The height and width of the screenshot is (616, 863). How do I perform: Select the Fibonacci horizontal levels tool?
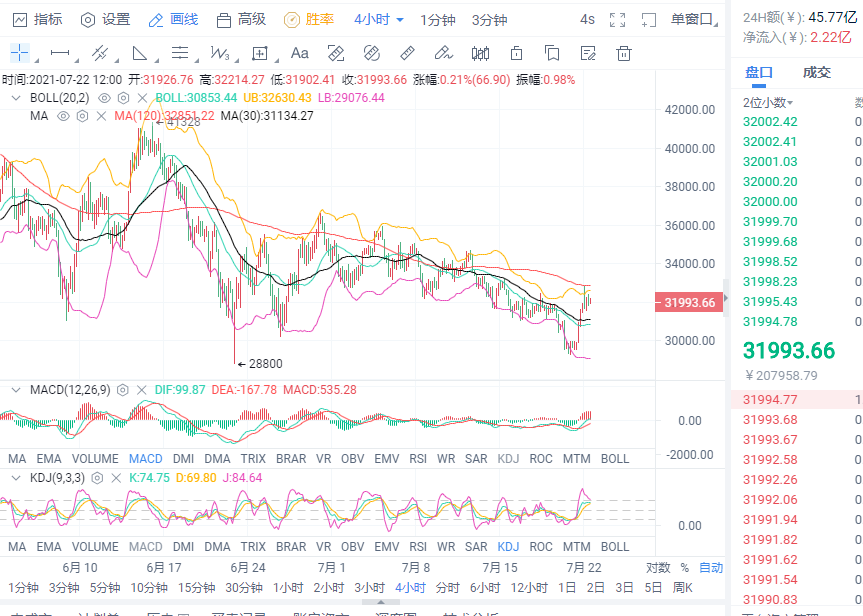coord(179,53)
